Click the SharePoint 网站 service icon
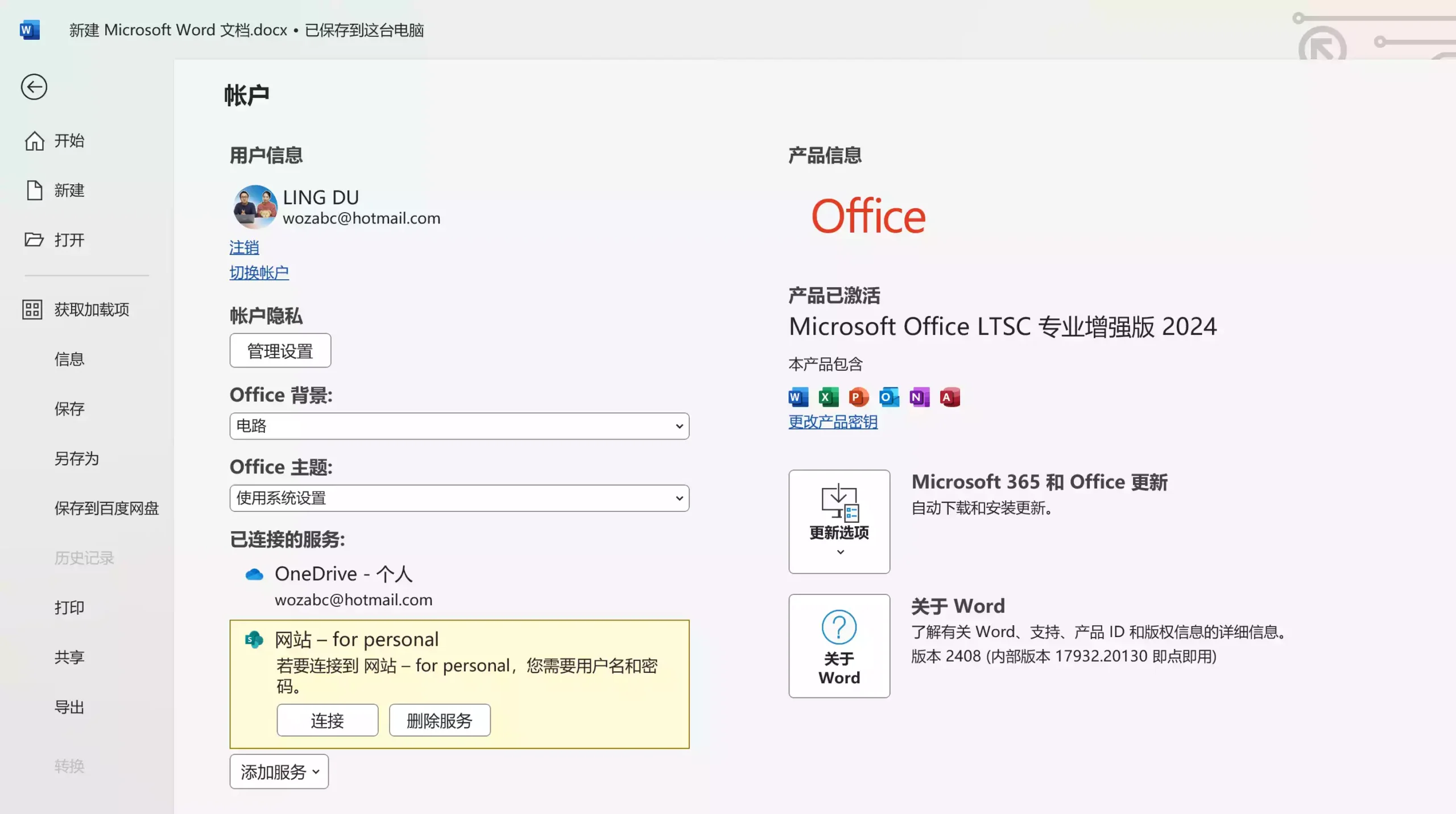 point(255,639)
